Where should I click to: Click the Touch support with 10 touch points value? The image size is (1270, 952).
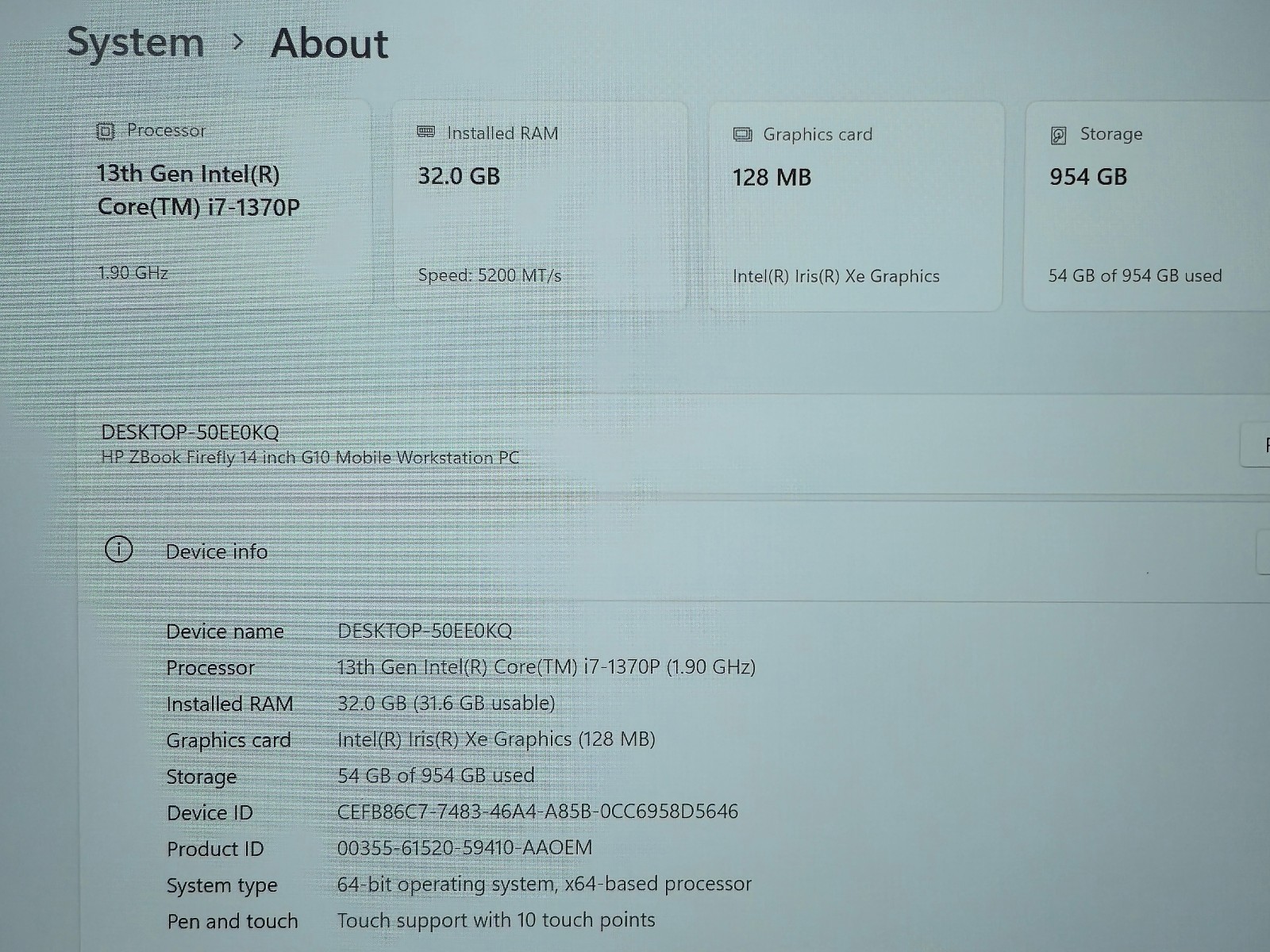pyautogui.click(x=496, y=920)
